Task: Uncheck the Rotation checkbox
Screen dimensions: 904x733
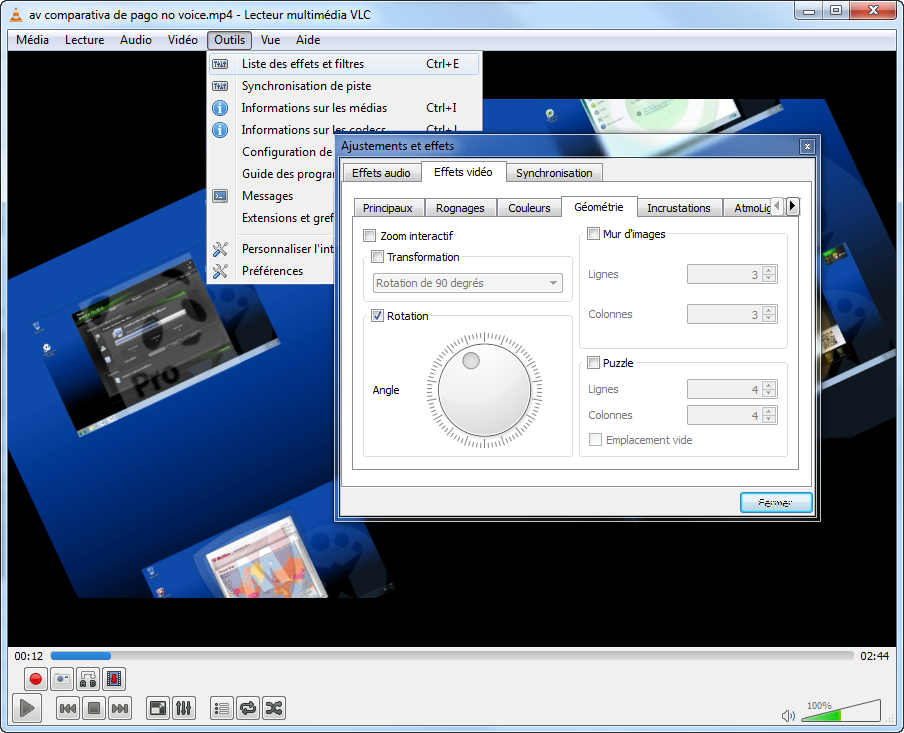Action: [377, 316]
